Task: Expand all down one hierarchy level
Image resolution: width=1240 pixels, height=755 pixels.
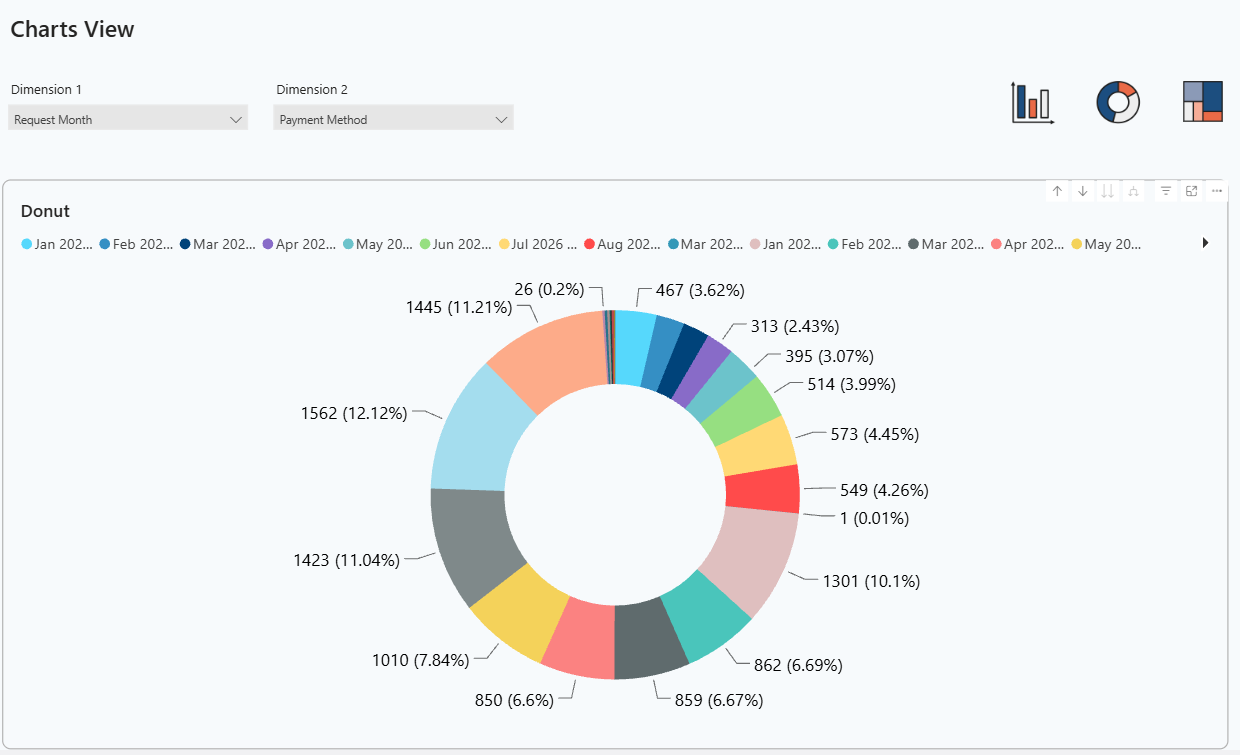Action: (1132, 191)
